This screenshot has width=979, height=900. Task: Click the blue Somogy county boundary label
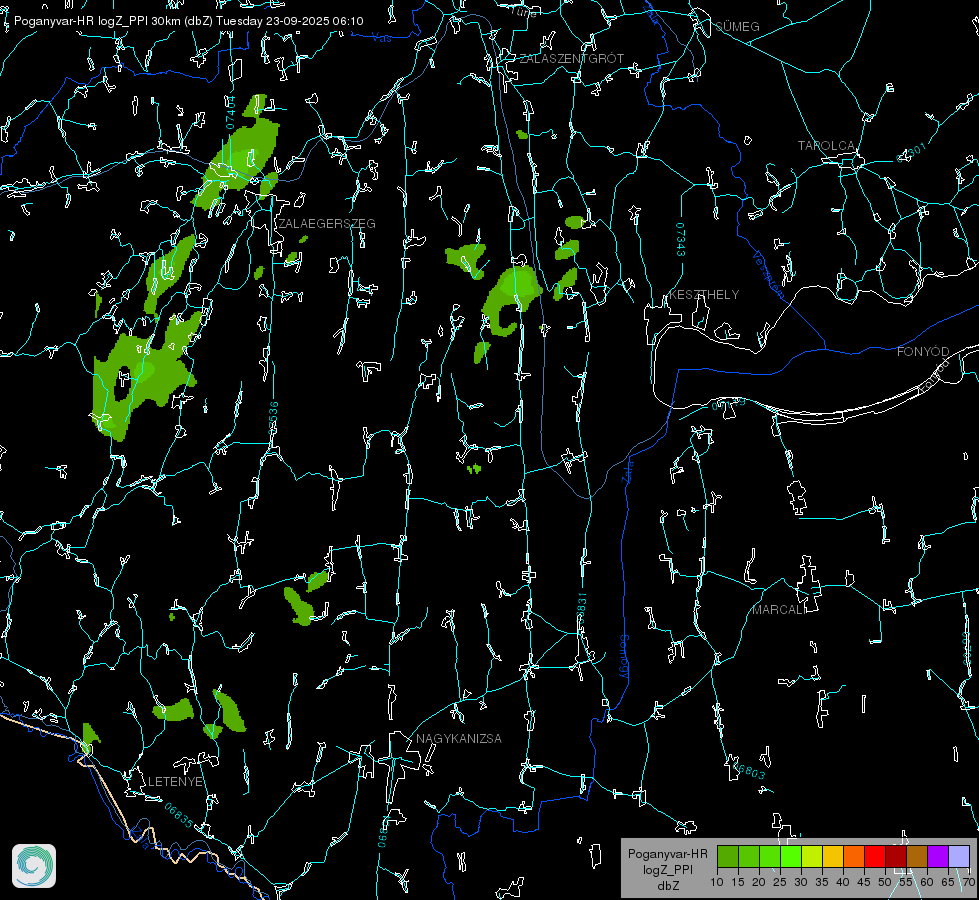pos(624,657)
